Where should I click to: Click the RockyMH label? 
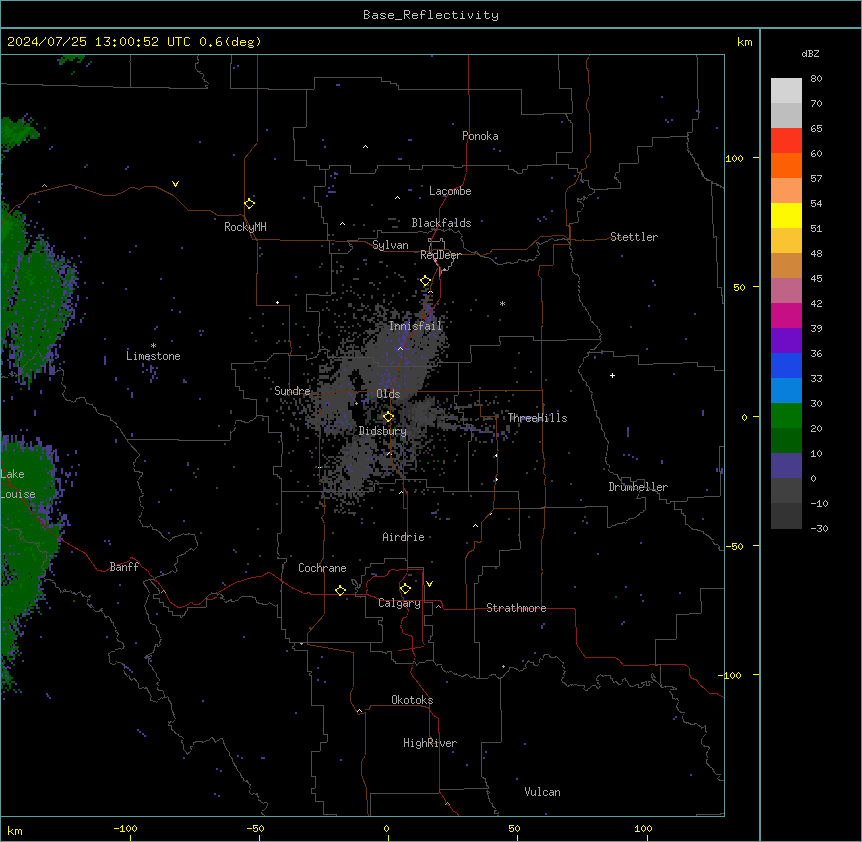click(x=245, y=226)
